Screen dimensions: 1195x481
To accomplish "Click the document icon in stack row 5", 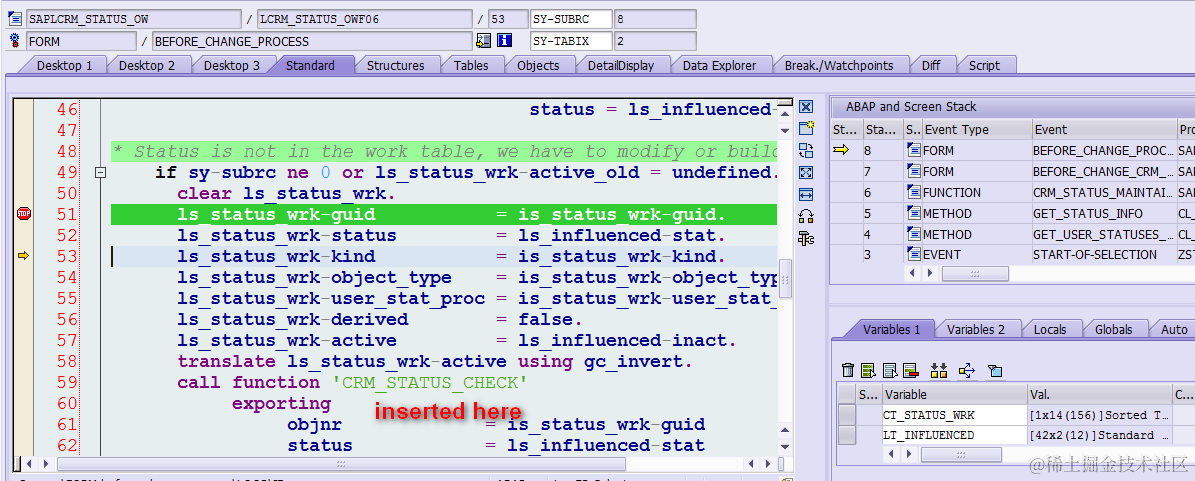I will click(913, 213).
